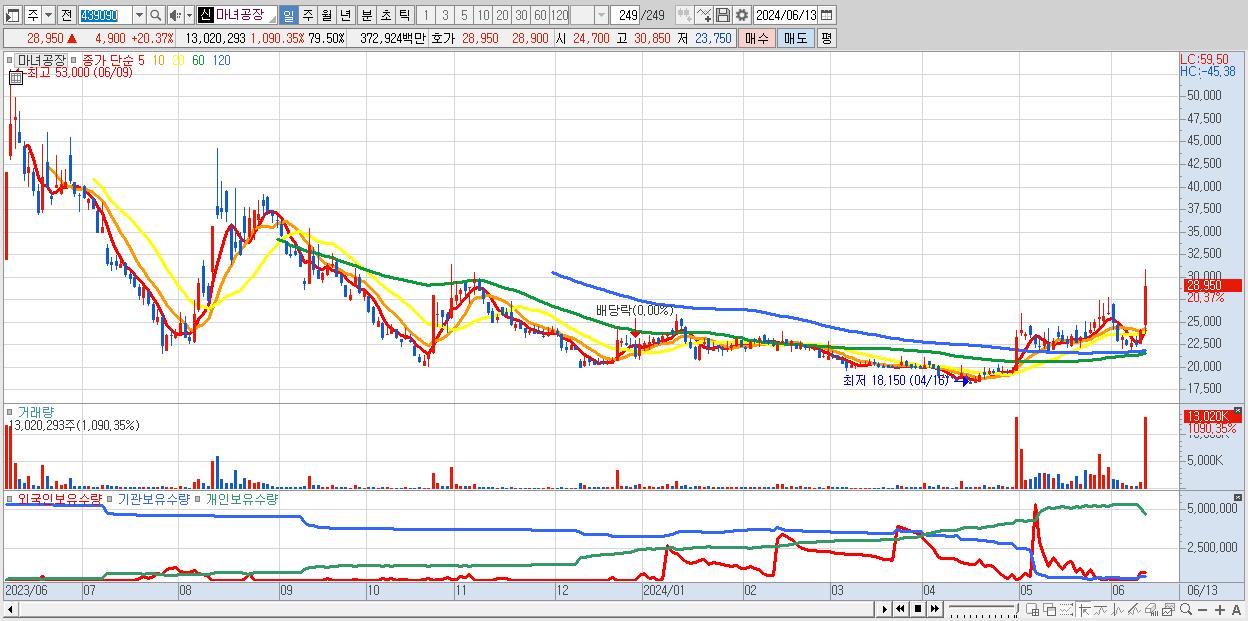
Task: Click the chart overlay windows icon in bottom toolbar
Action: pyautogui.click(x=1050, y=609)
